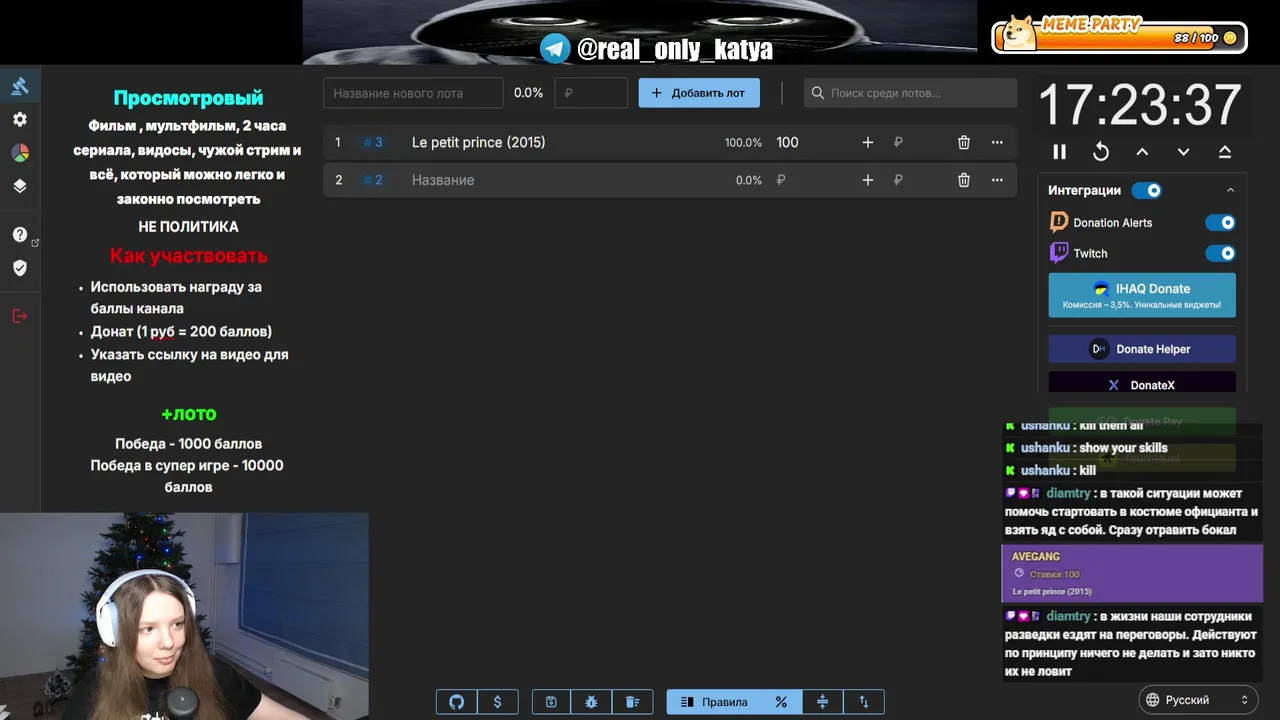Open the shield checkmark icon in the sidebar
Image resolution: width=1280 pixels, height=720 pixels.
[20, 268]
